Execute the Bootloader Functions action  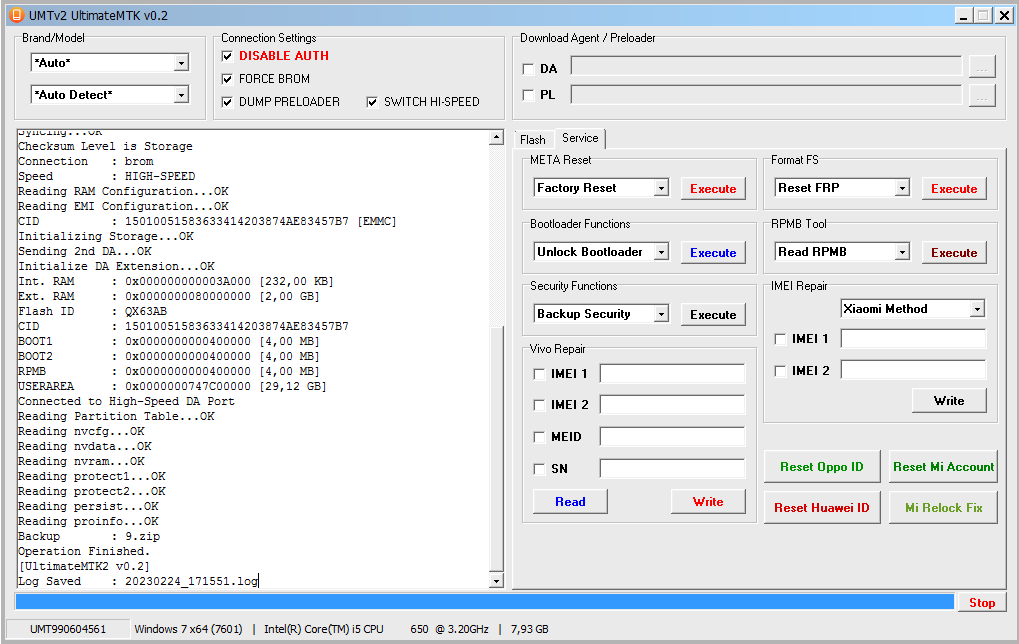click(x=713, y=253)
